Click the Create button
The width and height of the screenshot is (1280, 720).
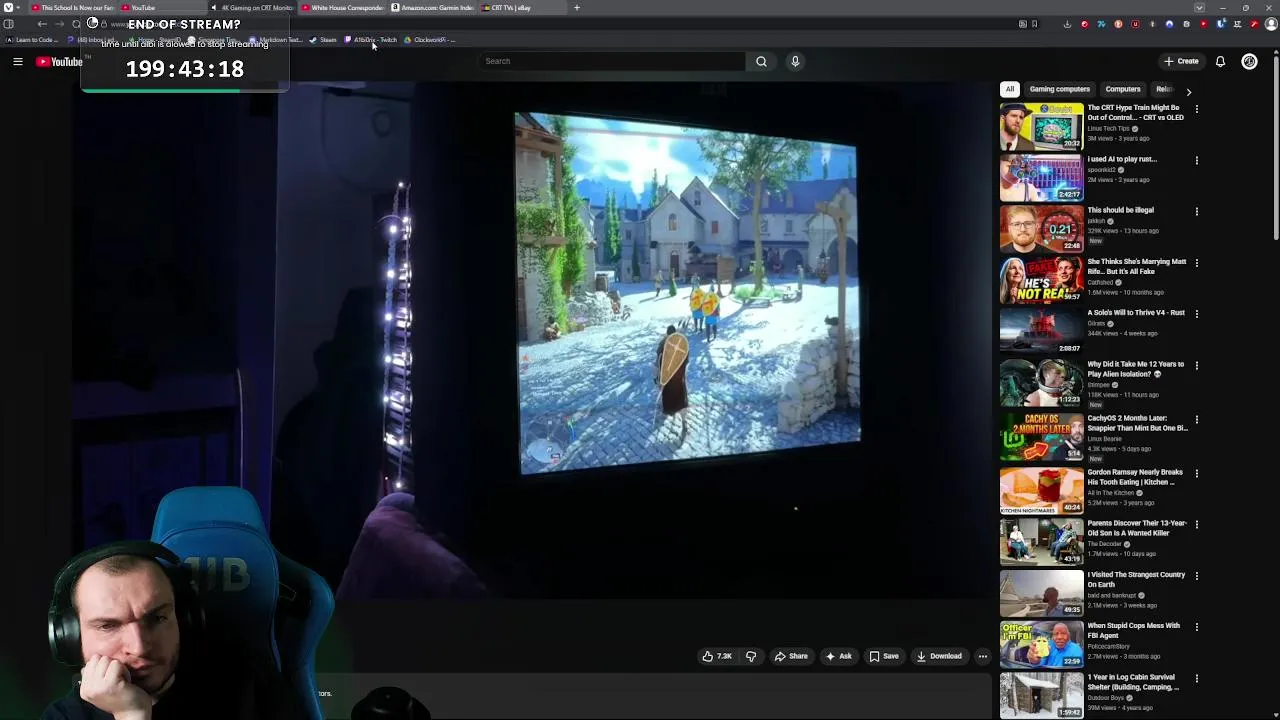1181,61
